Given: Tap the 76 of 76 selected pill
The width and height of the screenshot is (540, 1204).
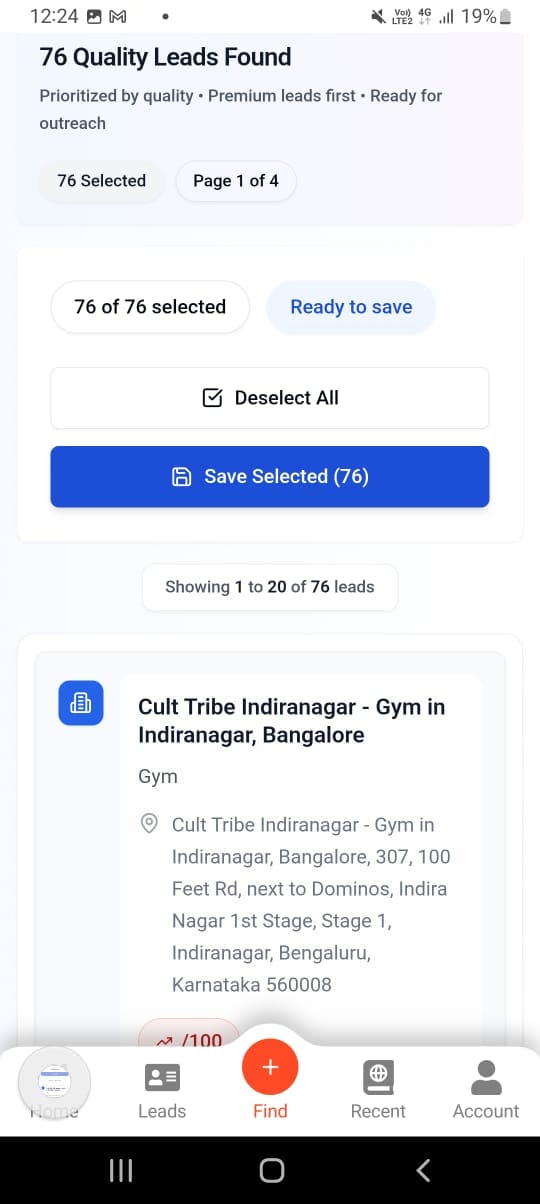Looking at the screenshot, I should [150, 307].
